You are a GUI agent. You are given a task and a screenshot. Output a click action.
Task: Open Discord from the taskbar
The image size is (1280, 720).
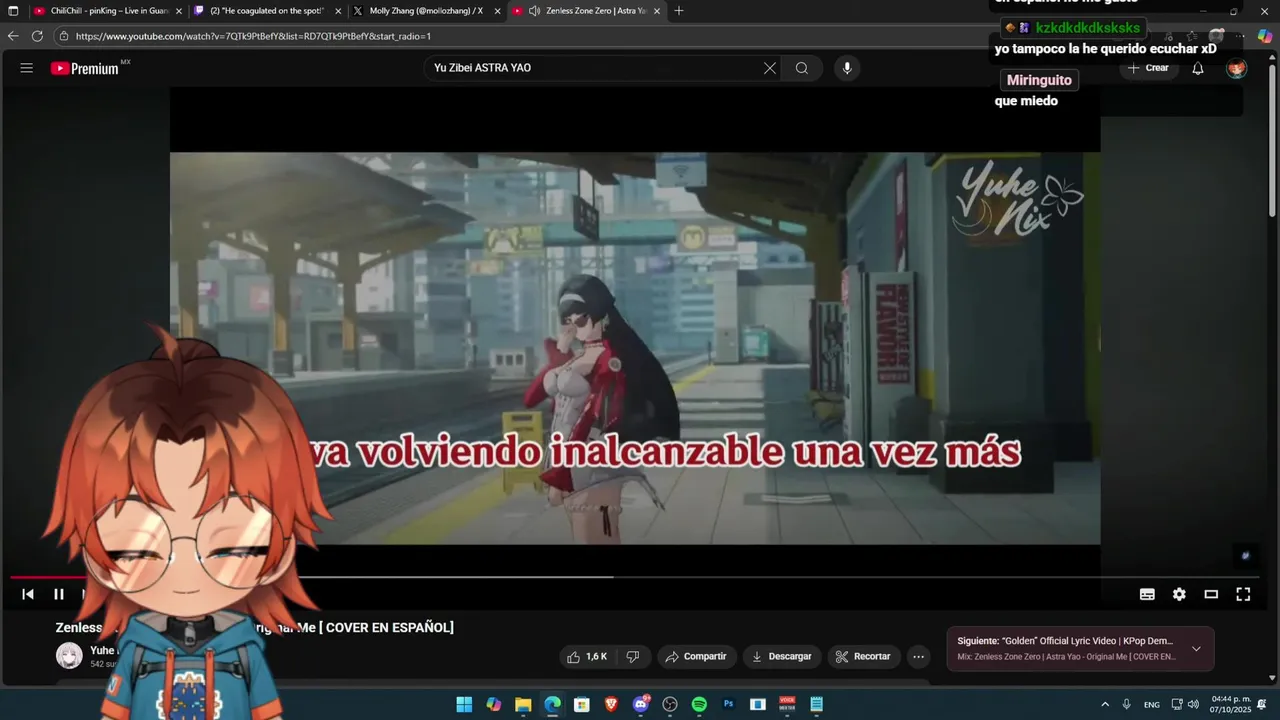641,704
